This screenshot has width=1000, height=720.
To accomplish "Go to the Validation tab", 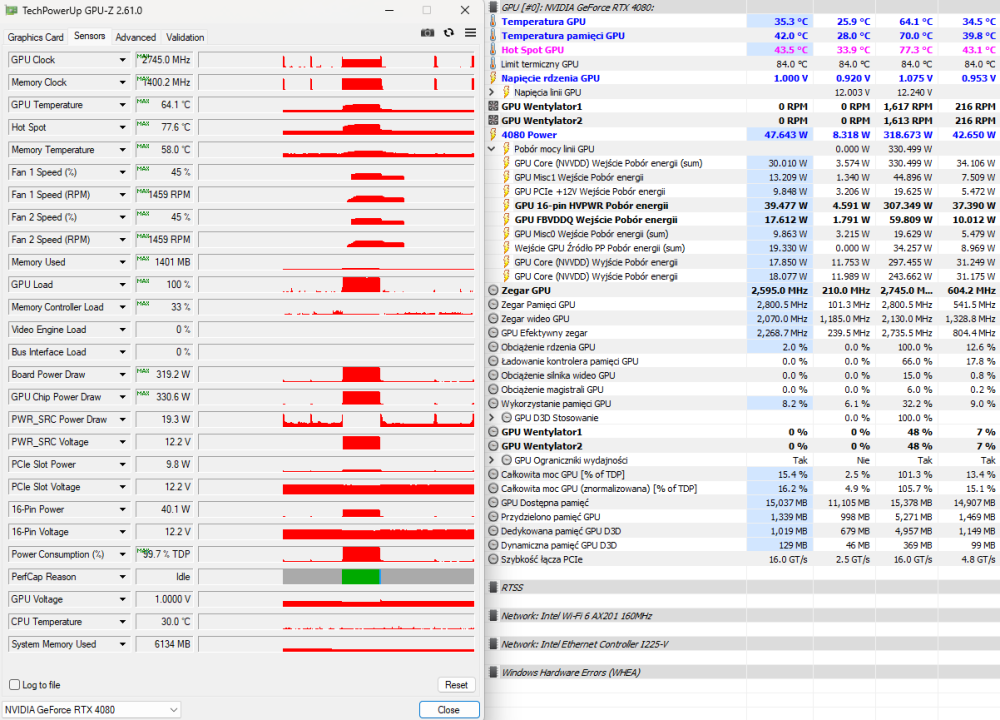I will click(185, 37).
